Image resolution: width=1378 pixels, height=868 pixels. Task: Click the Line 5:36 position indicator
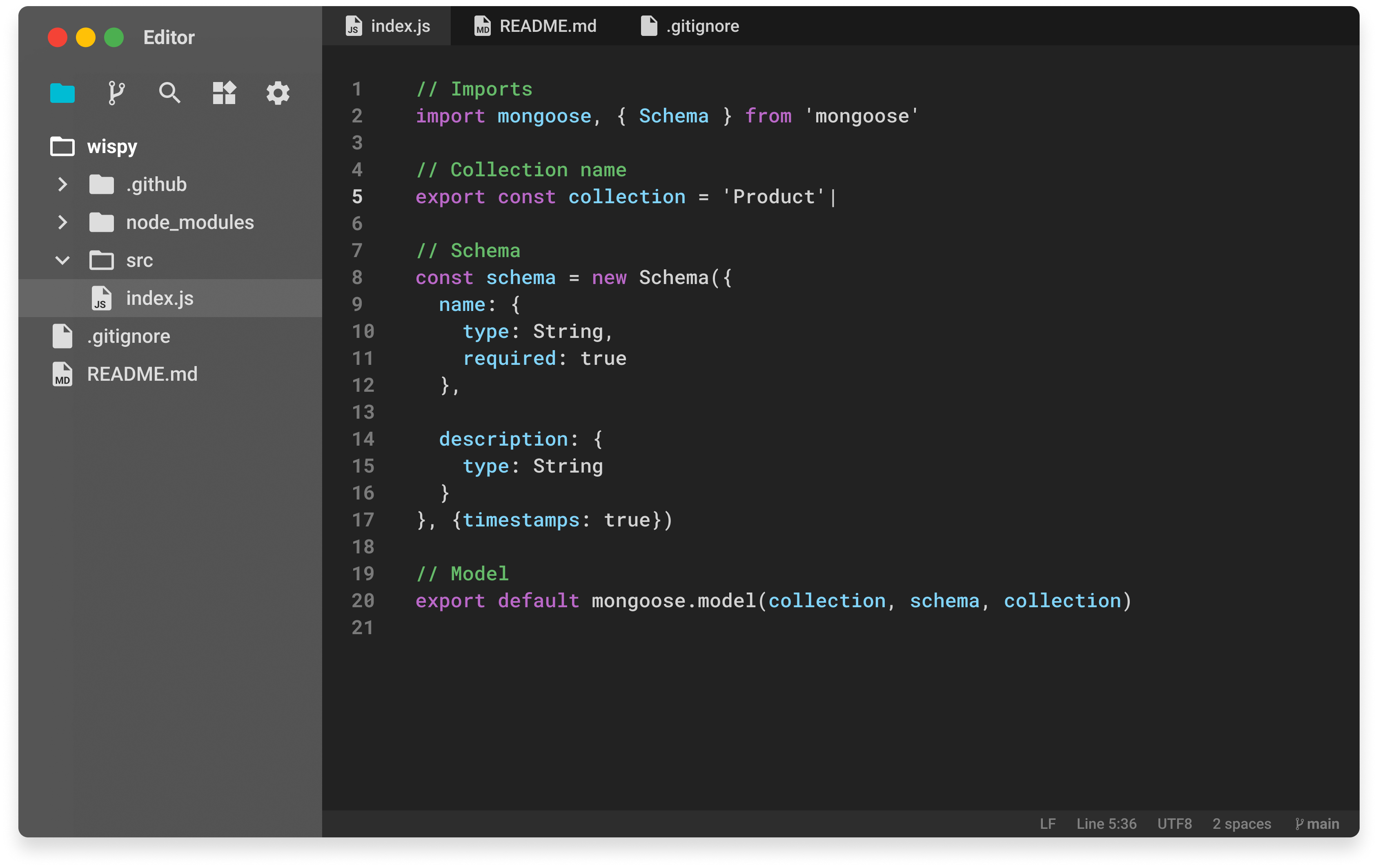point(1106,824)
